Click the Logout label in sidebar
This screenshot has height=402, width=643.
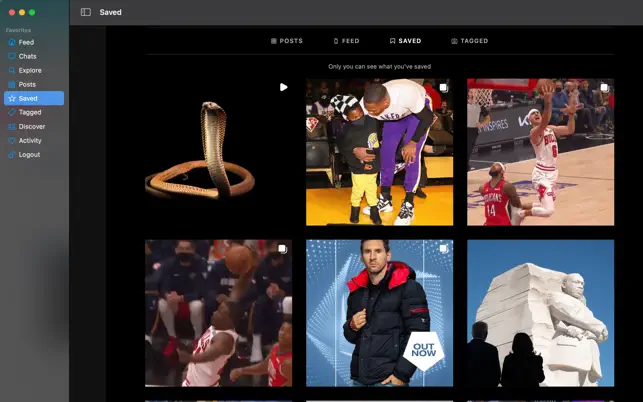coord(29,155)
